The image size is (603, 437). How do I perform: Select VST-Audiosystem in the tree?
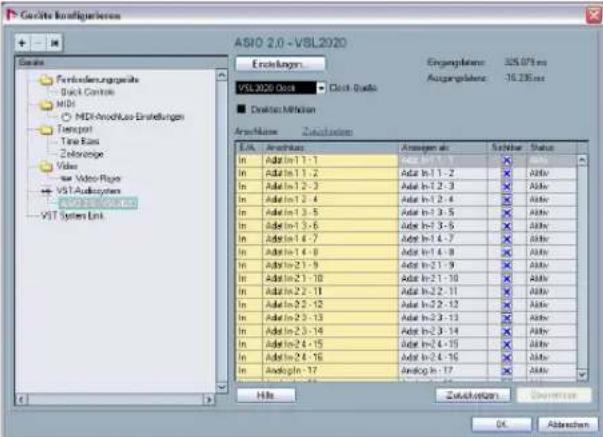click(88, 191)
